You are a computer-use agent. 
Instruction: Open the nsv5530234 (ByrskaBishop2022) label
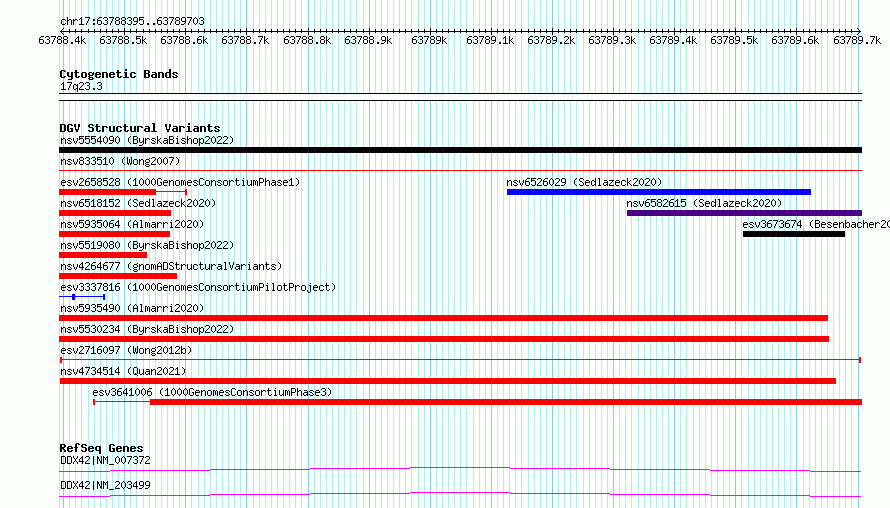(x=147, y=329)
